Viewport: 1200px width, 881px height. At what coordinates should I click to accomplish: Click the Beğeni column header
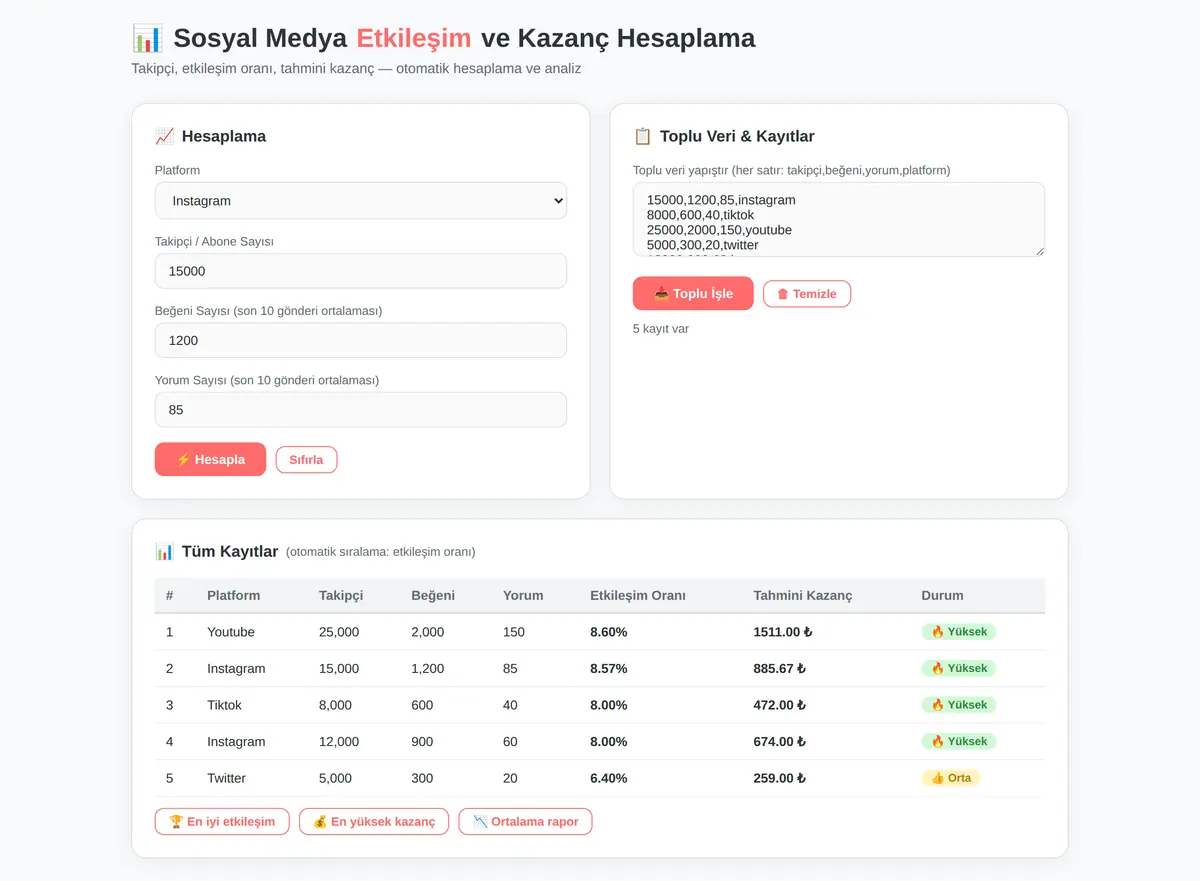pos(433,595)
